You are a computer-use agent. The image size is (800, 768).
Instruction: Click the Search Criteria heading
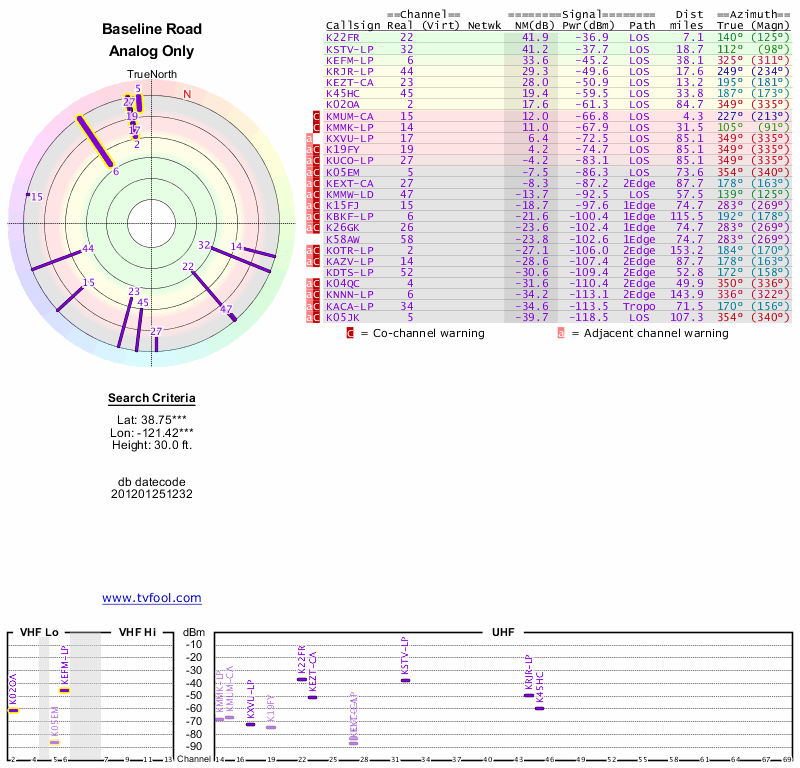tap(152, 398)
